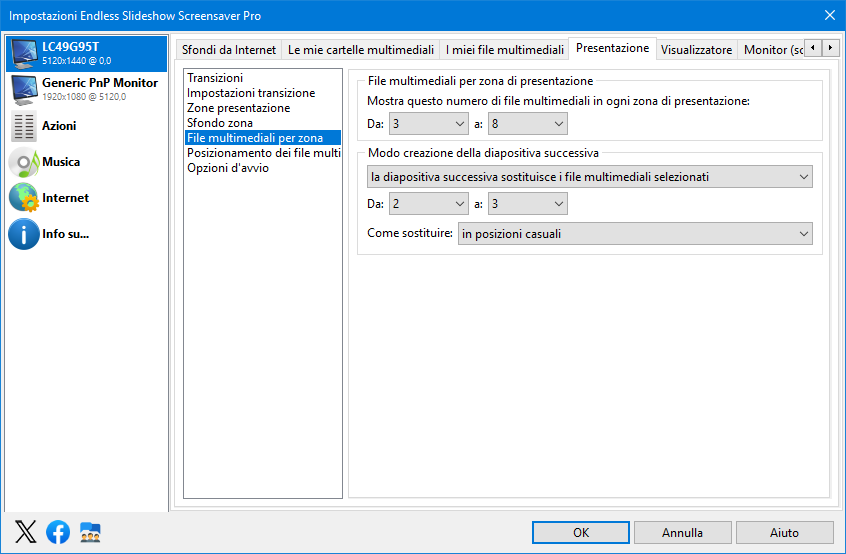Open the 'Da' dropdown showing 2
Image resolution: width=846 pixels, height=554 pixels.
point(428,204)
